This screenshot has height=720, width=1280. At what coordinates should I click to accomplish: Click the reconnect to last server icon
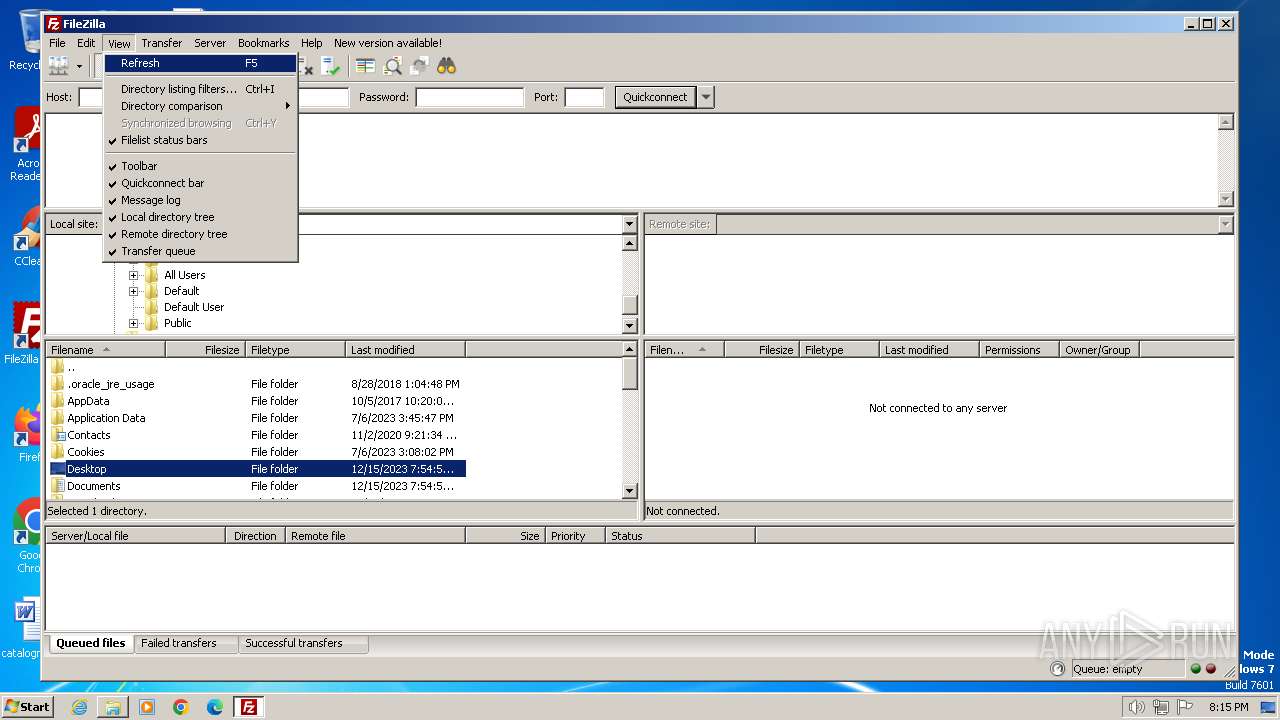332,66
